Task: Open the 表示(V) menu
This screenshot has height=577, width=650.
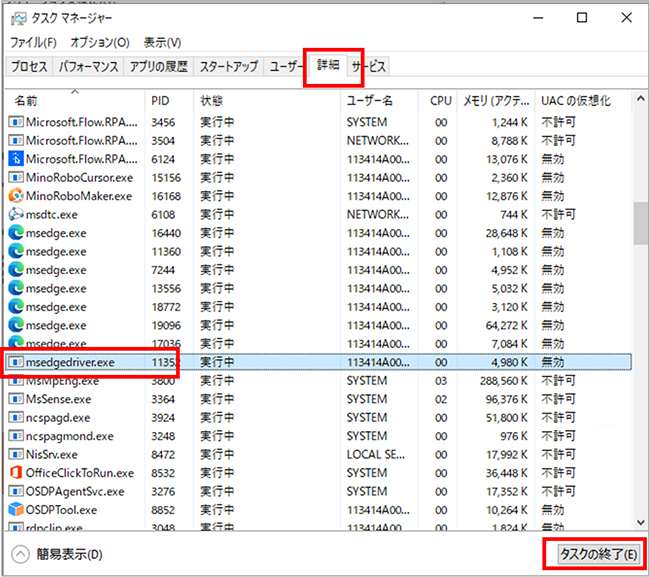Action: click(x=162, y=43)
